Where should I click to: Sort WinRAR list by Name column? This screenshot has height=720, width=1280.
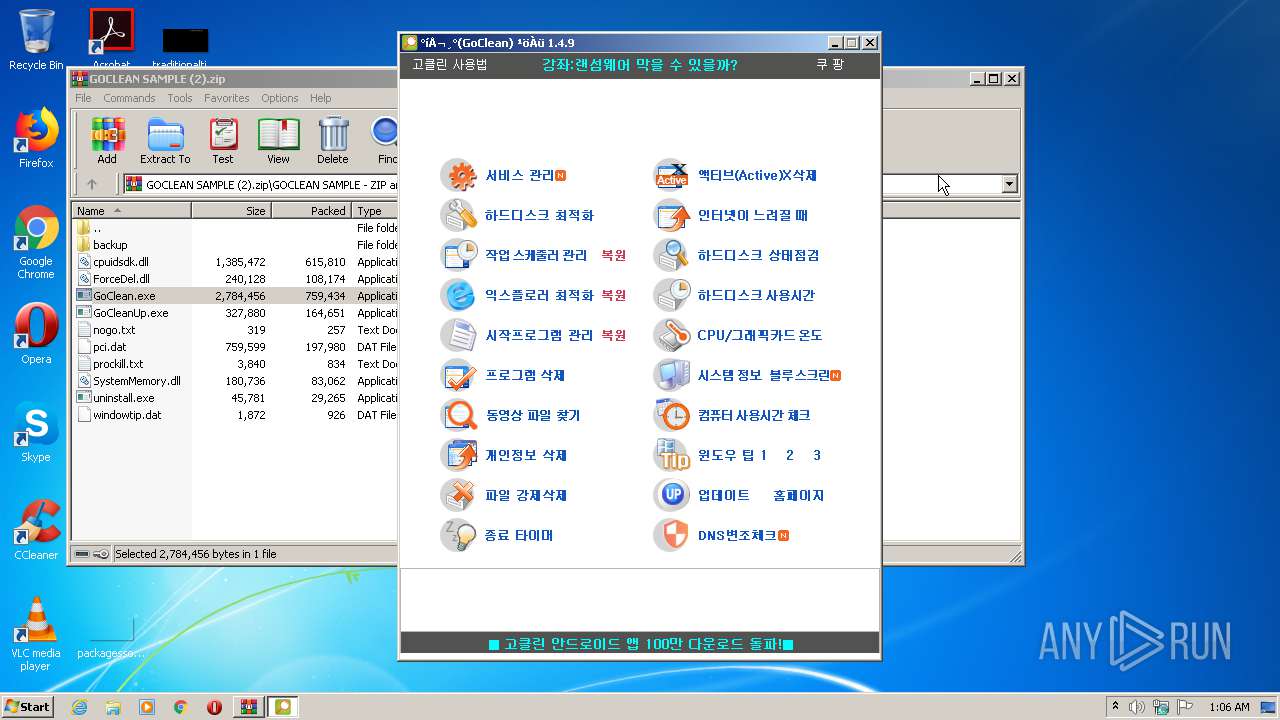[x=131, y=210]
